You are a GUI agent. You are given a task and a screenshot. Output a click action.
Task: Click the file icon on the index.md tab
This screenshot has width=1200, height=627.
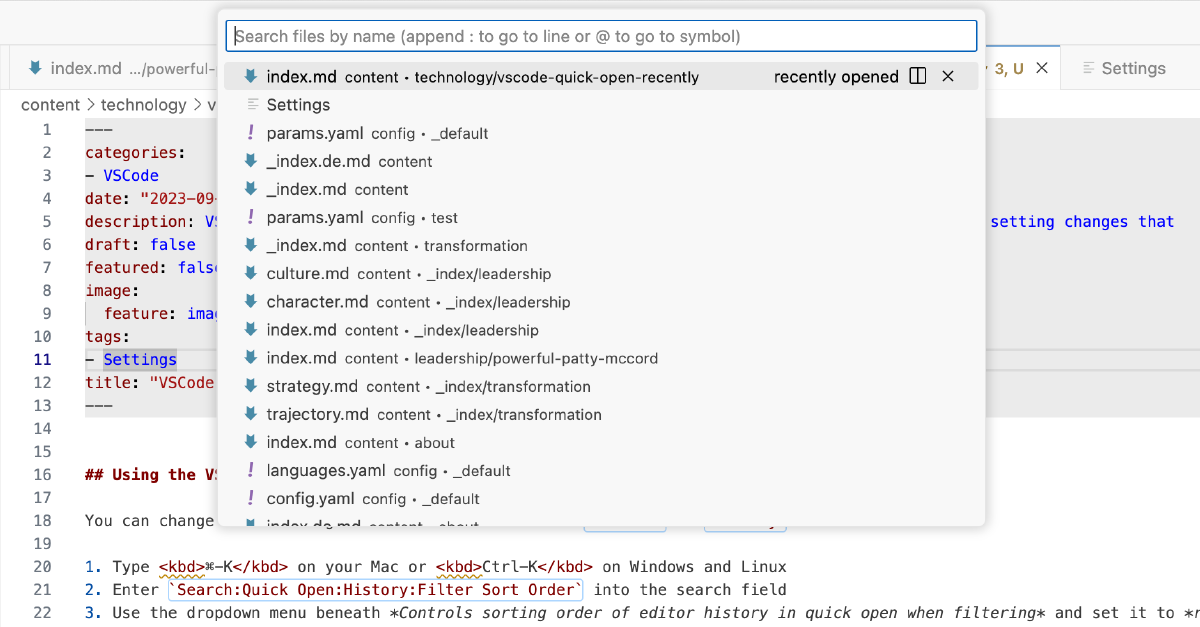37,67
